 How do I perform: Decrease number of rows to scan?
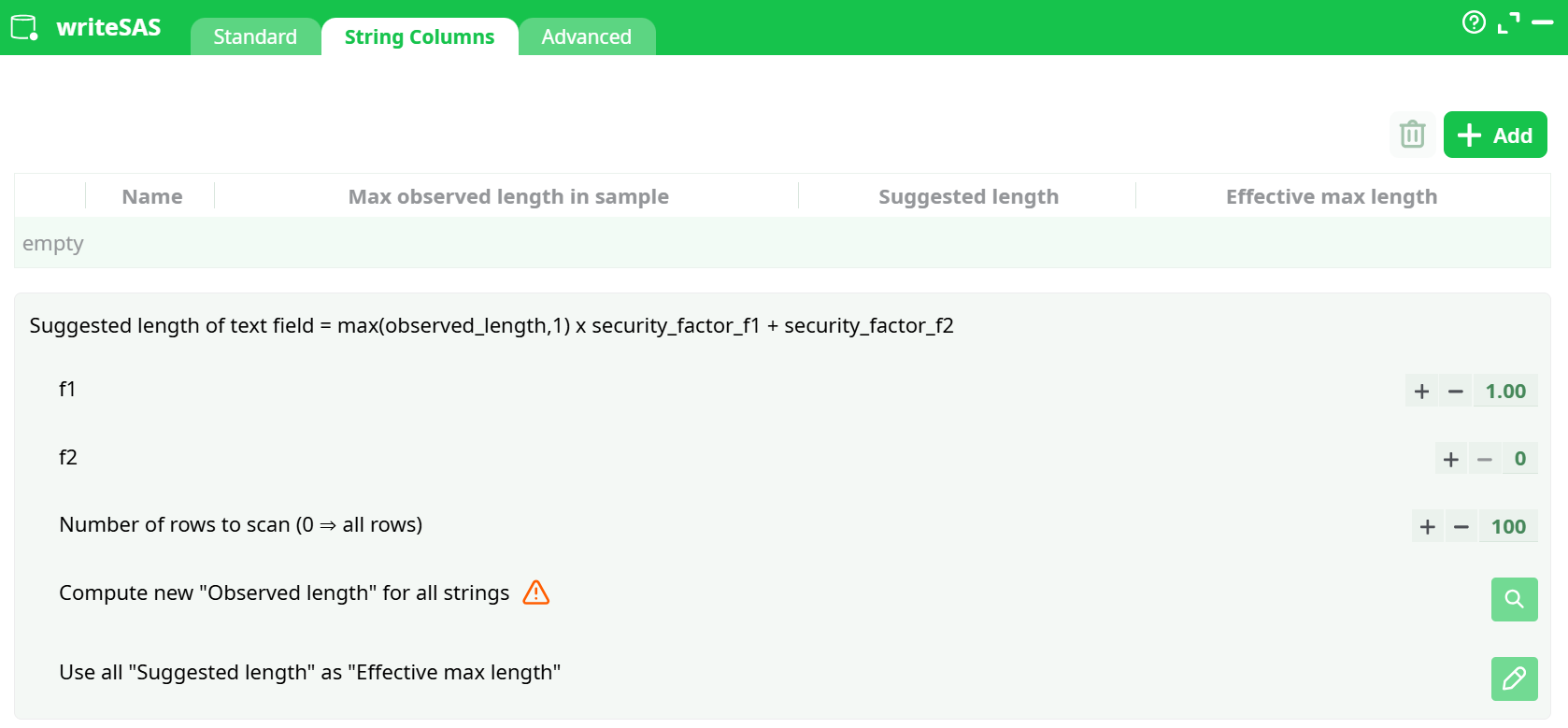point(1461,527)
